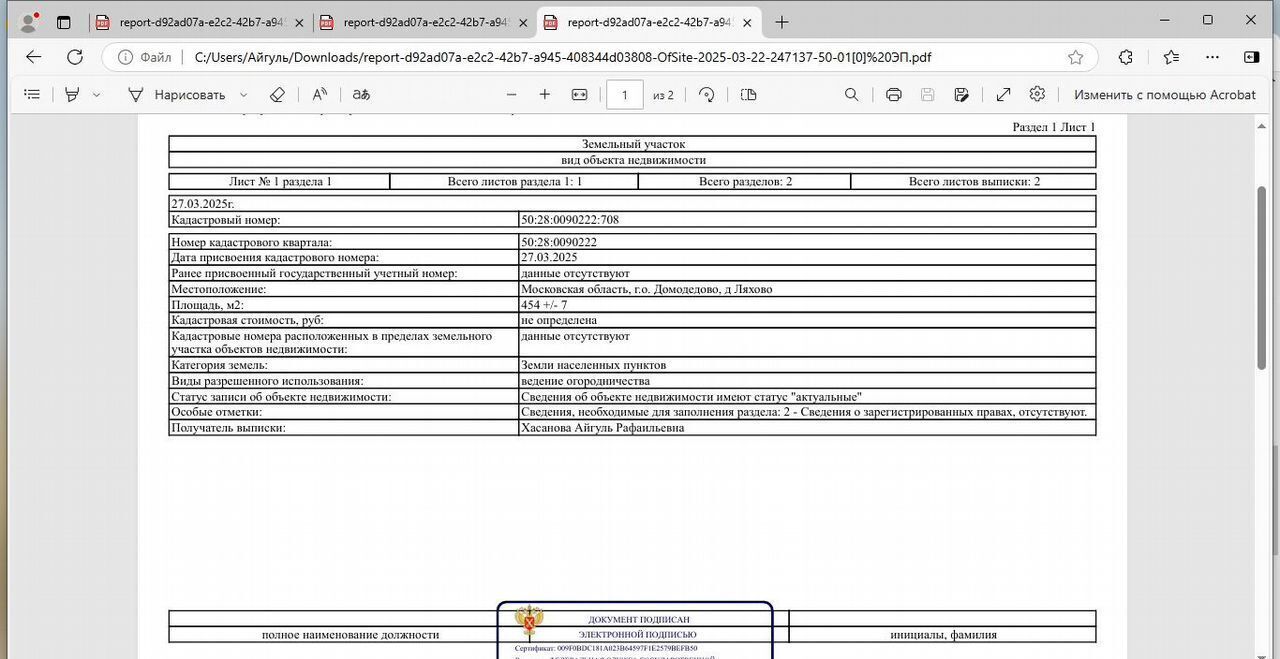Open PDF viewer settings gear
The width and height of the screenshot is (1280, 659).
point(1037,94)
